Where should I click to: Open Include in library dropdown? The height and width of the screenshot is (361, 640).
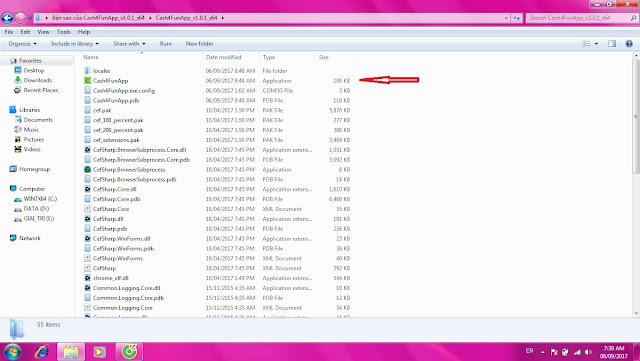75,44
